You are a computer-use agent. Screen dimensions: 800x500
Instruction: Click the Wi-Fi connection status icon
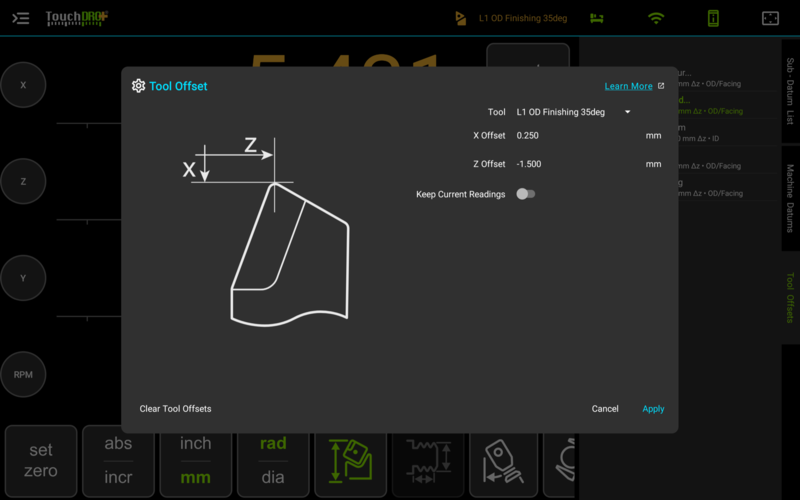click(656, 18)
